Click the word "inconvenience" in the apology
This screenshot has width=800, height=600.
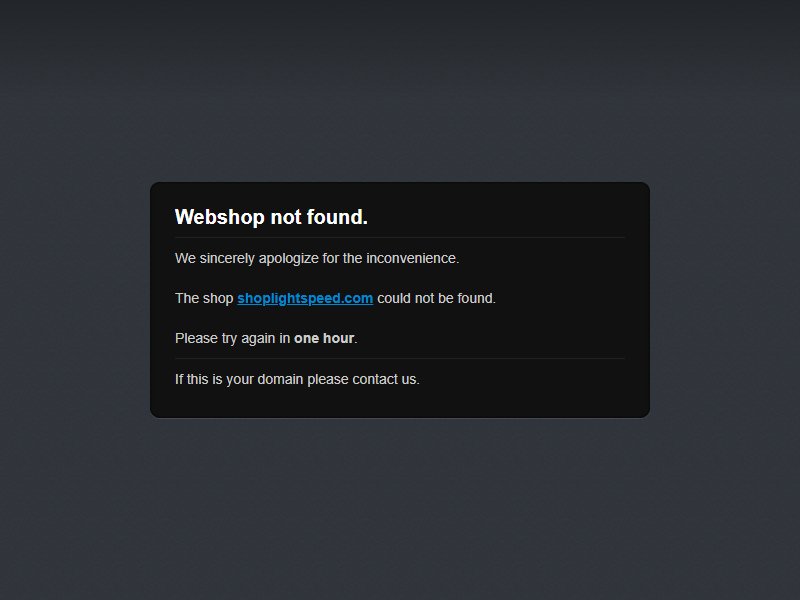click(x=411, y=259)
